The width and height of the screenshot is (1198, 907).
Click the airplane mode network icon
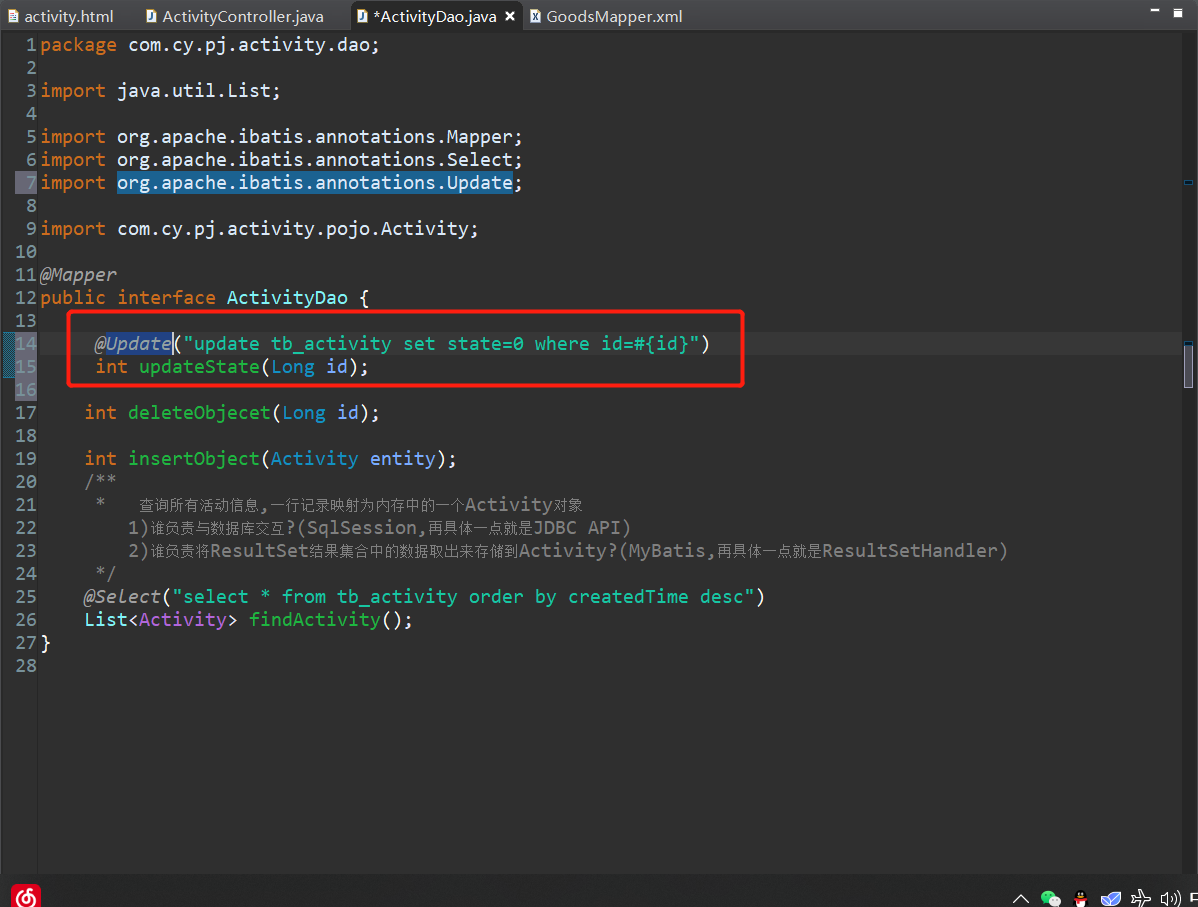(1141, 898)
